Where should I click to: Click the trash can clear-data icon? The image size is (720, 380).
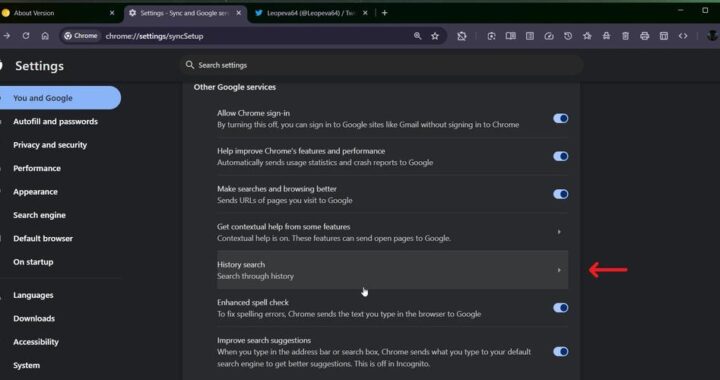point(625,36)
